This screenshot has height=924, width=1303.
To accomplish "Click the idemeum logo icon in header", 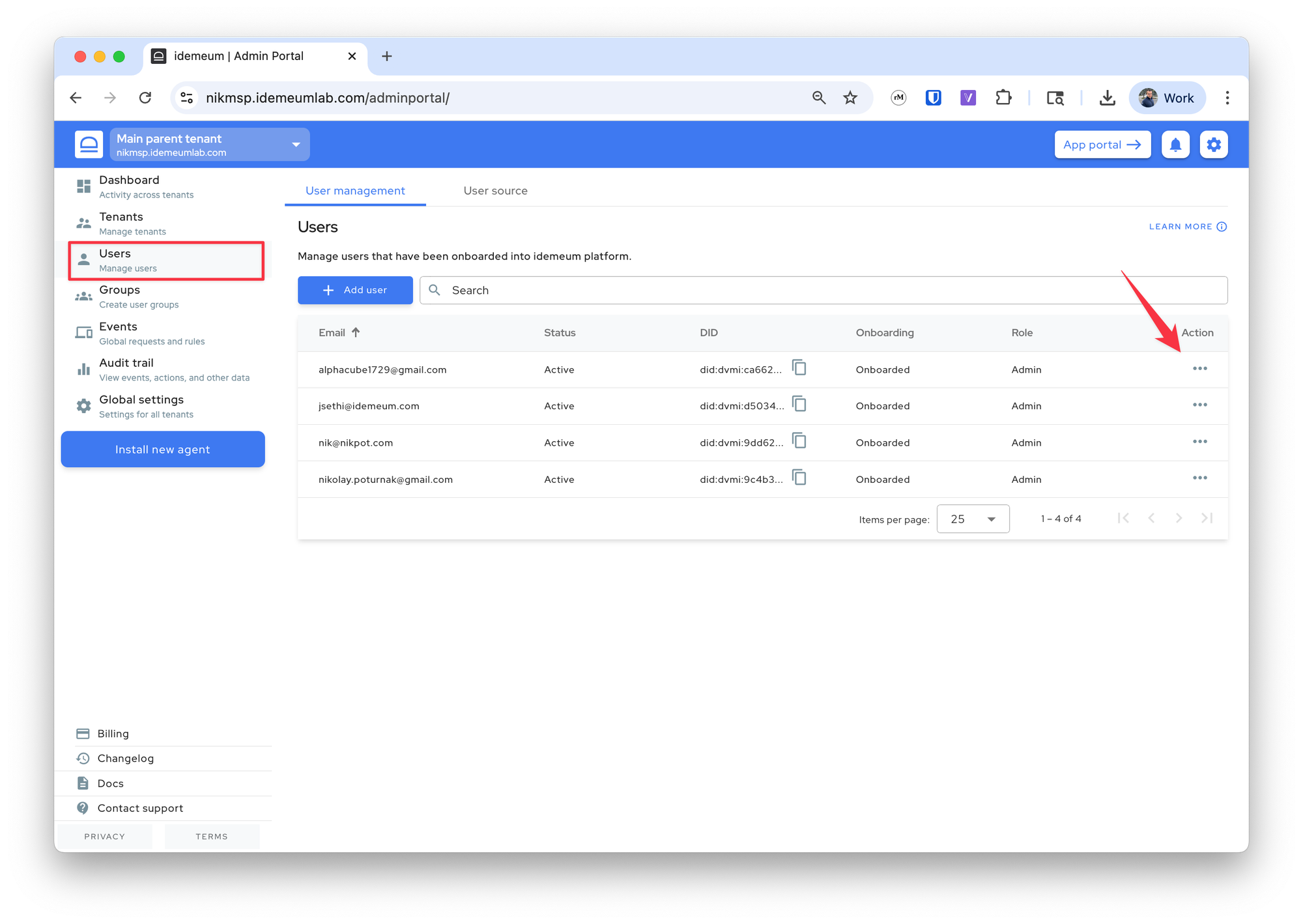I will point(89,145).
